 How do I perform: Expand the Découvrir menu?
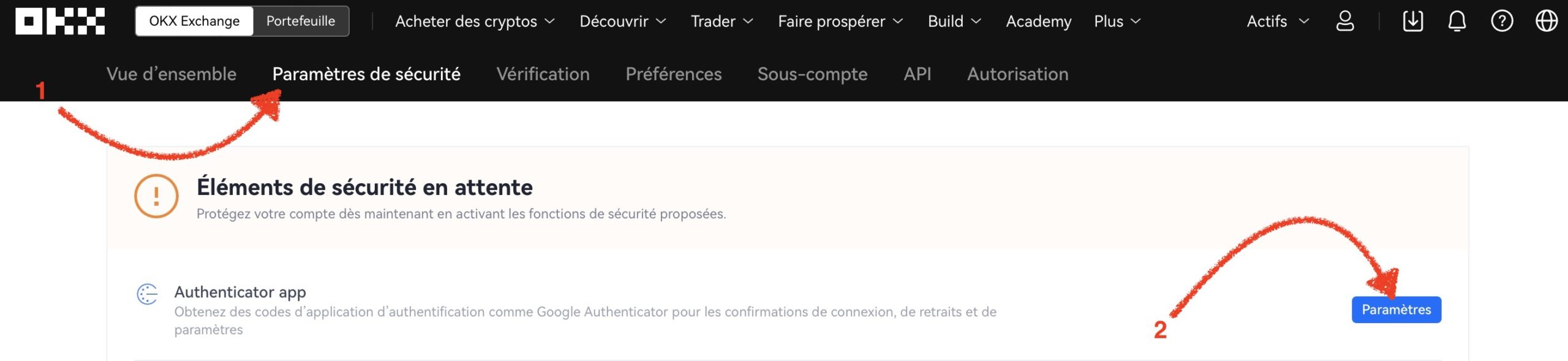623,21
